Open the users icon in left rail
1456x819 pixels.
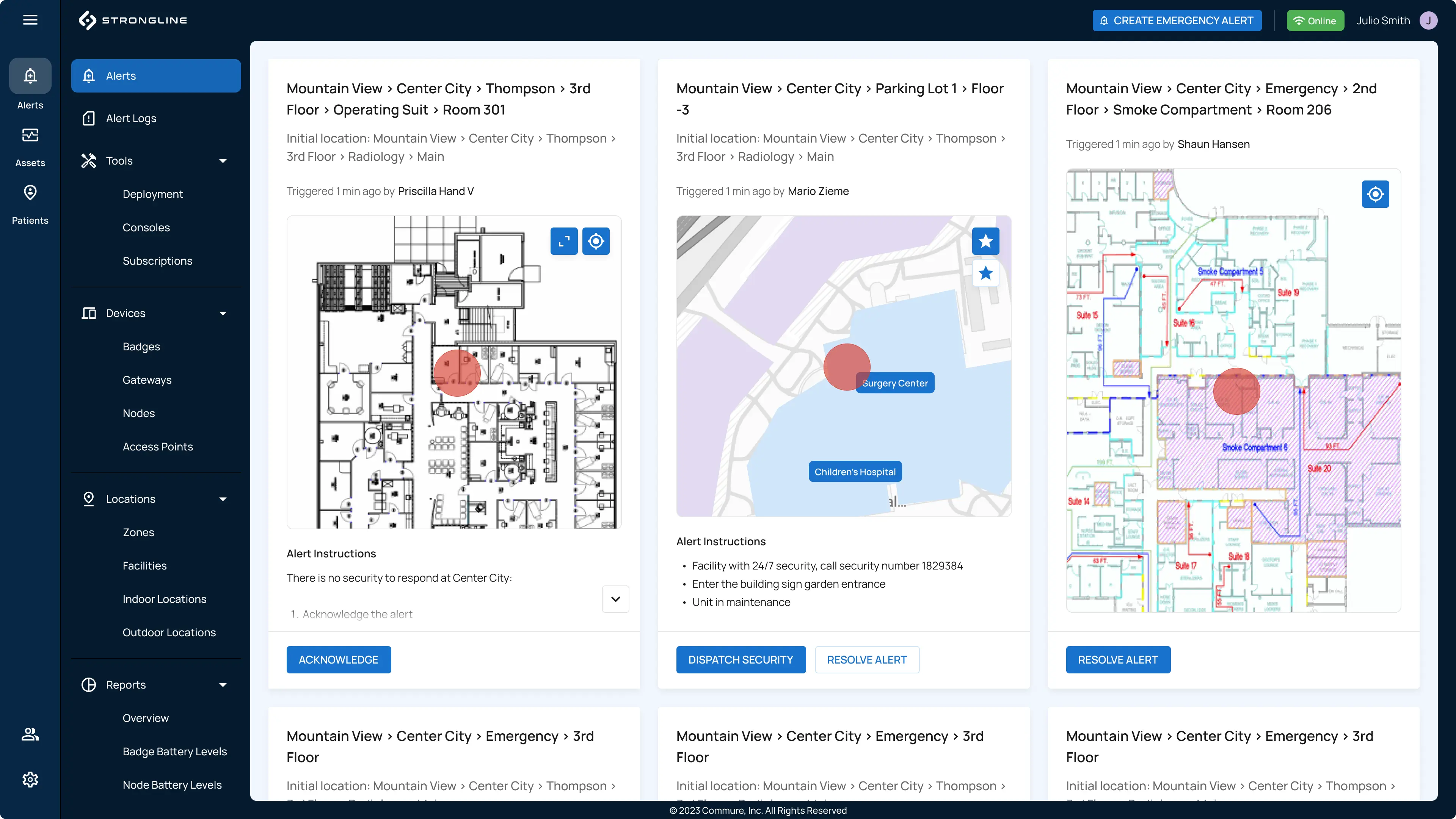(30, 734)
